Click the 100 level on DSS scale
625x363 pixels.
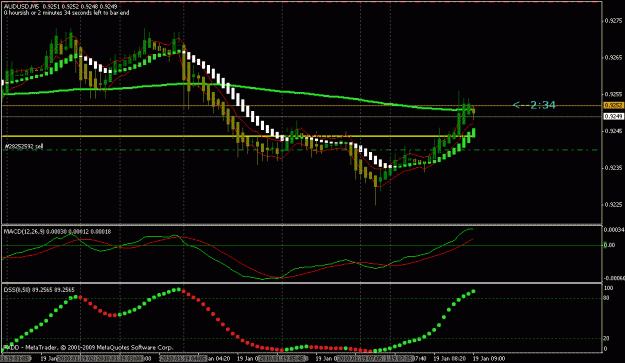pos(608,288)
